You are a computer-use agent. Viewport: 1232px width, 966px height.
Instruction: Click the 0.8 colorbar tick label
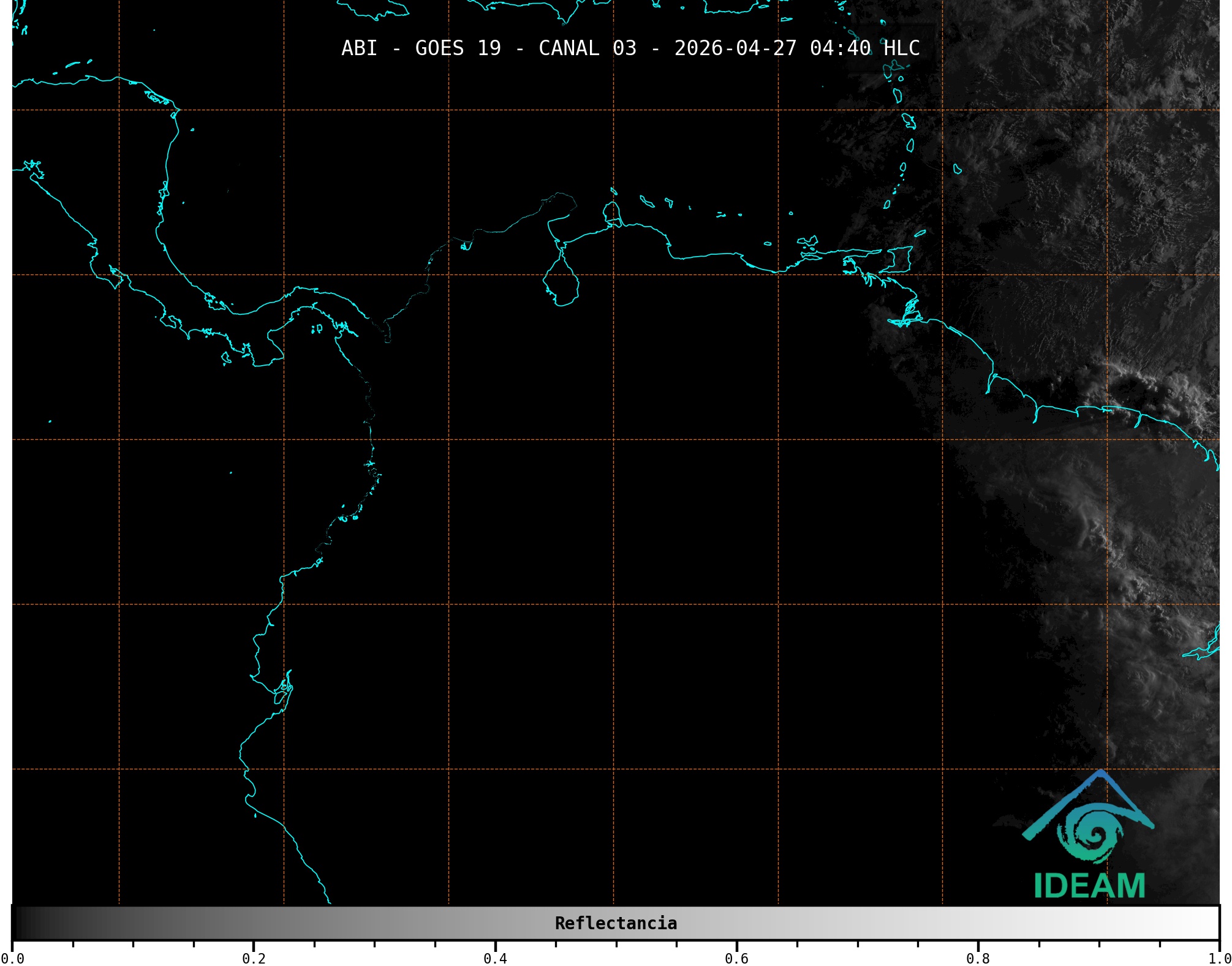tap(978, 958)
